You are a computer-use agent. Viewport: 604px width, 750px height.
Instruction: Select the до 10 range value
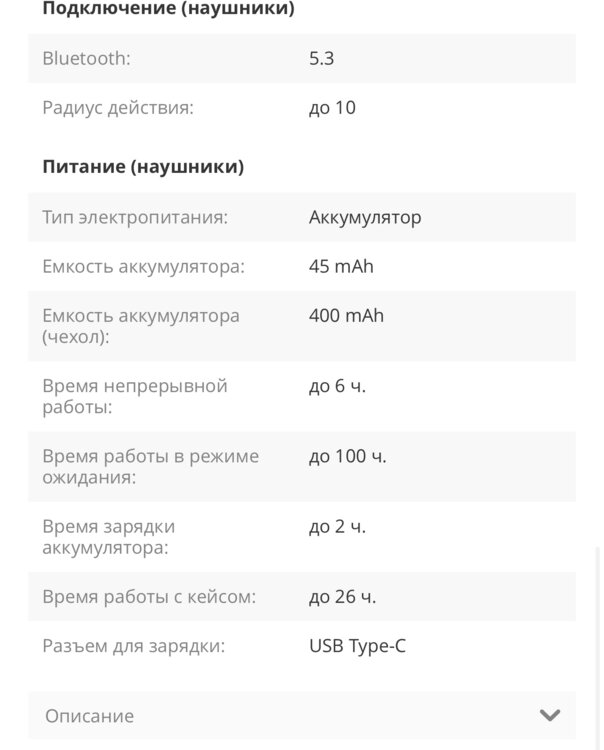[x=332, y=108]
